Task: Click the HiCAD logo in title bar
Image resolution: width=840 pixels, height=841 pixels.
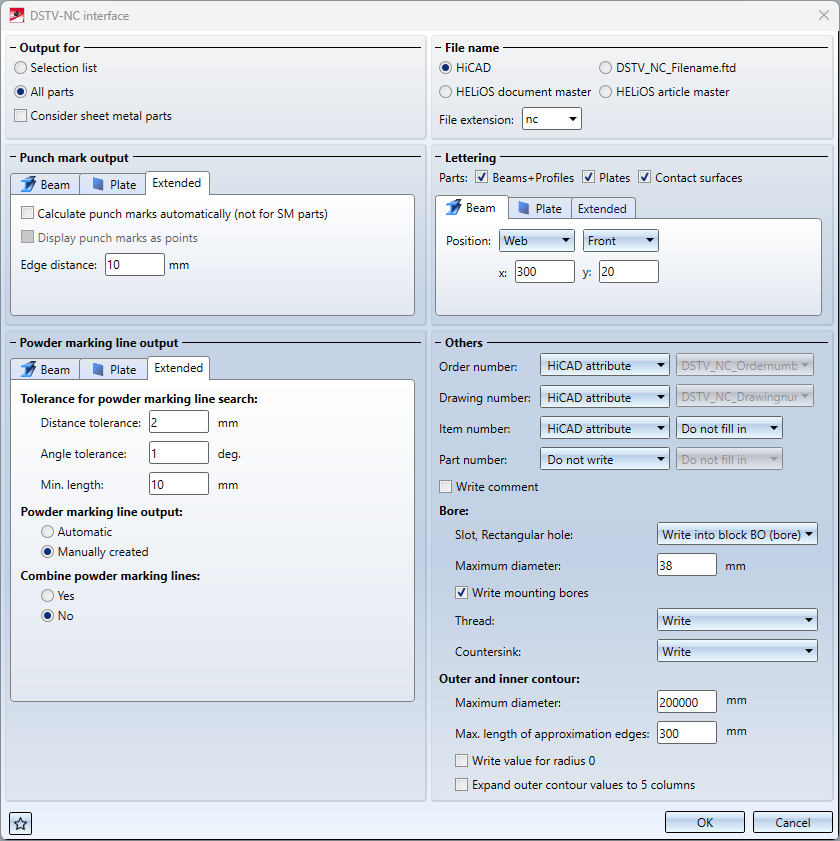Action: coord(17,16)
